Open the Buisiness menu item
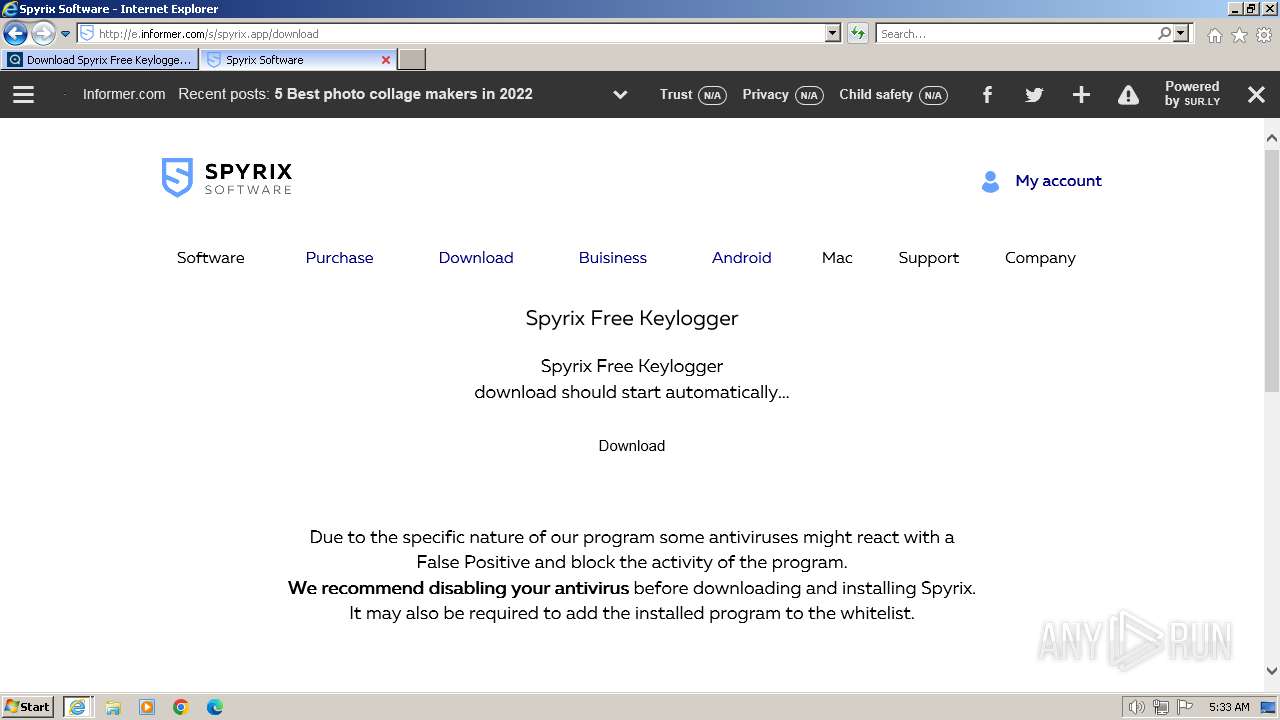 (x=613, y=258)
